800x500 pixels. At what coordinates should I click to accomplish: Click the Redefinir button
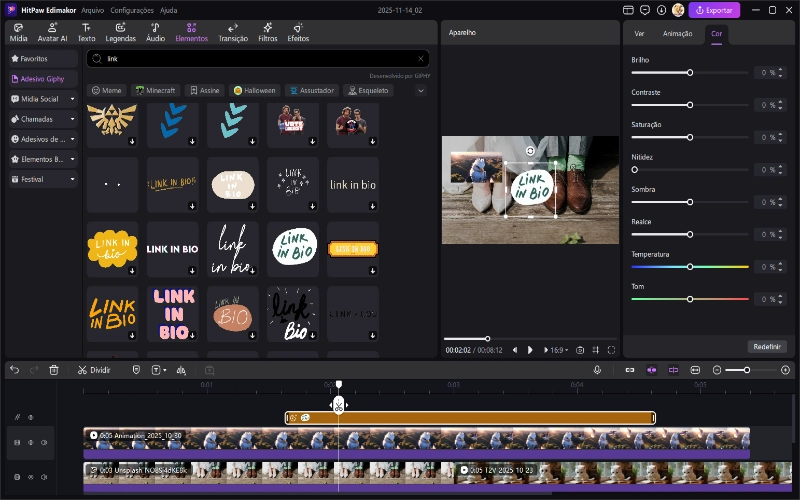click(766, 346)
